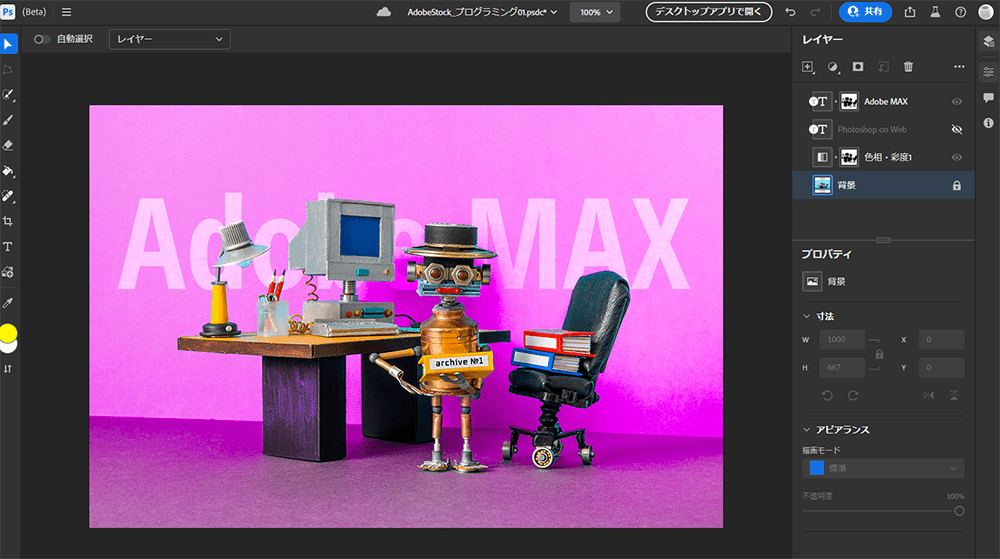Screen dimensions: 1000x559
Task: Toggle the width-height aspect ratio lock
Action: 879,354
